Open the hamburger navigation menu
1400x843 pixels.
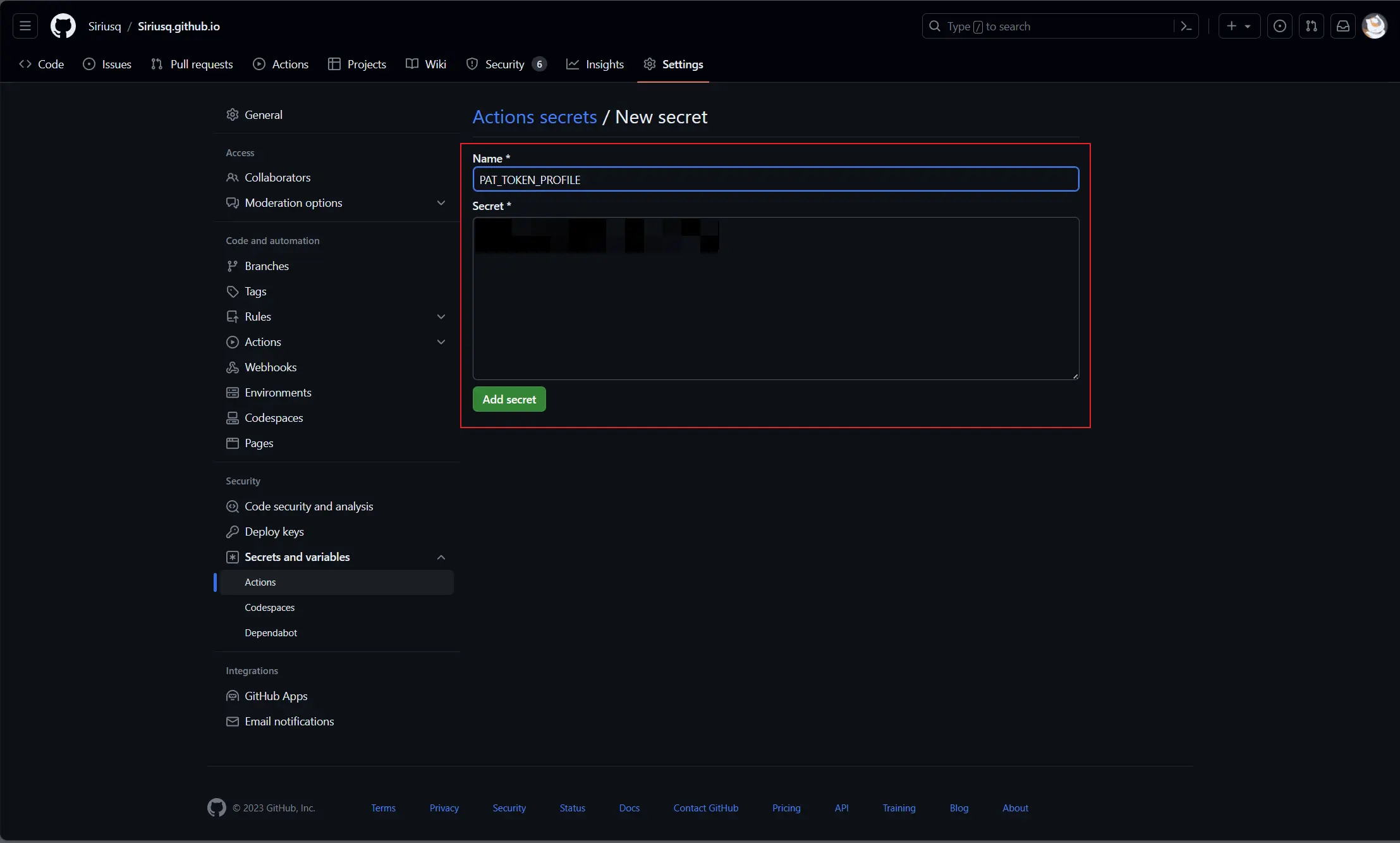pyautogui.click(x=25, y=27)
